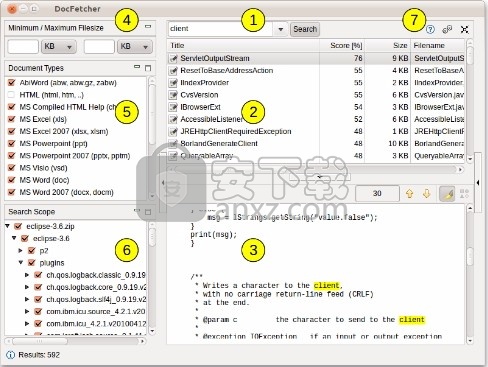The width and height of the screenshot is (488, 367).
Task: Maximize the Document Types panel
Action: [148, 68]
